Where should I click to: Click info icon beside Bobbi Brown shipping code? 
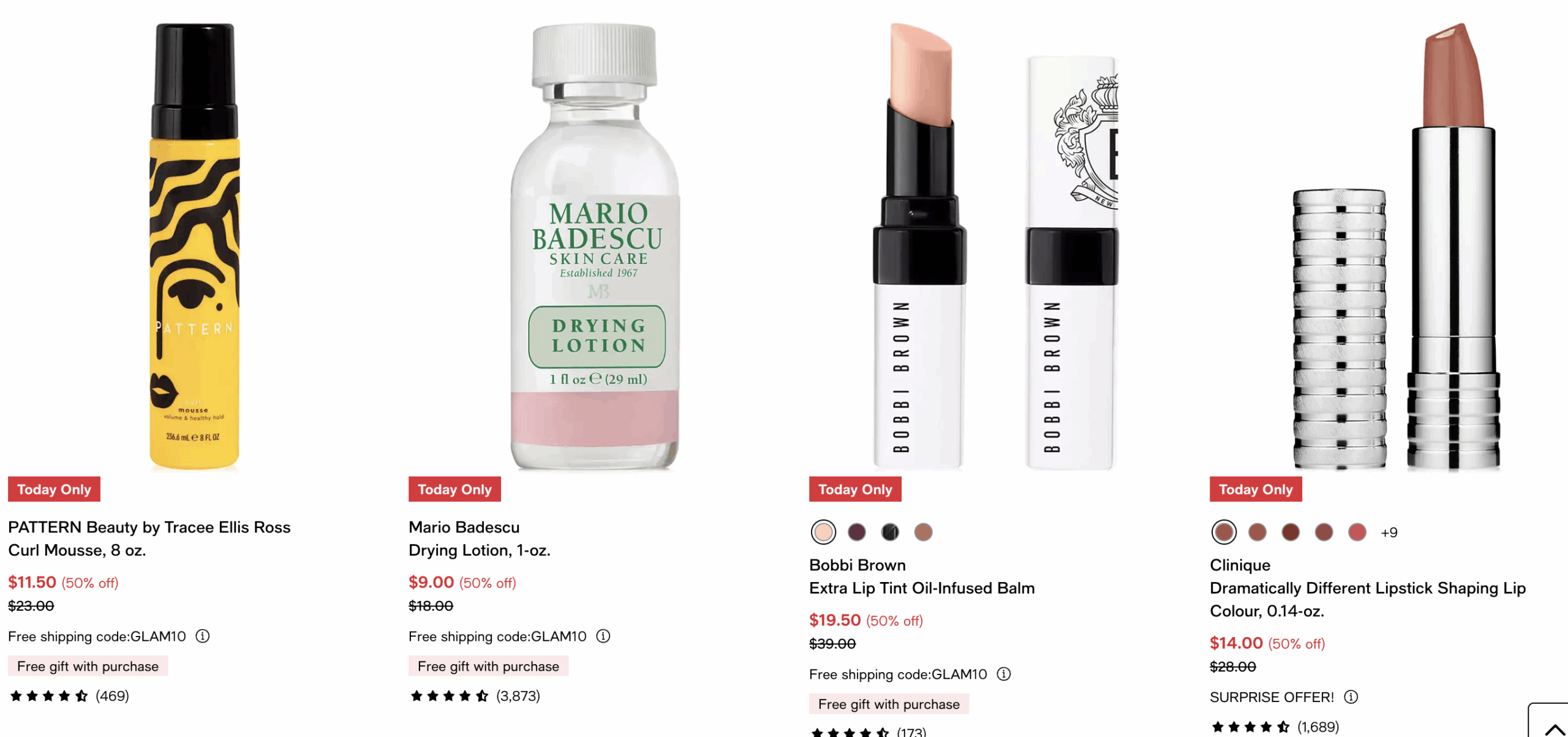[x=1004, y=674]
